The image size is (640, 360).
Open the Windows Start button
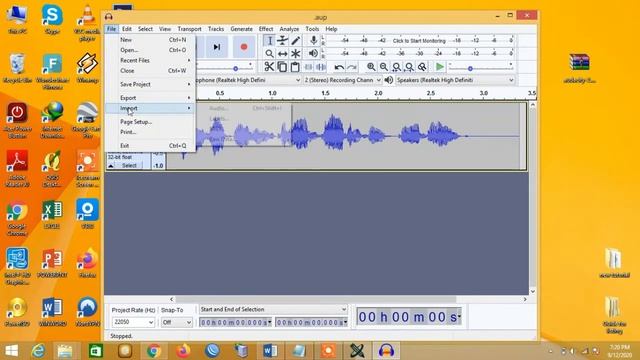(11, 351)
